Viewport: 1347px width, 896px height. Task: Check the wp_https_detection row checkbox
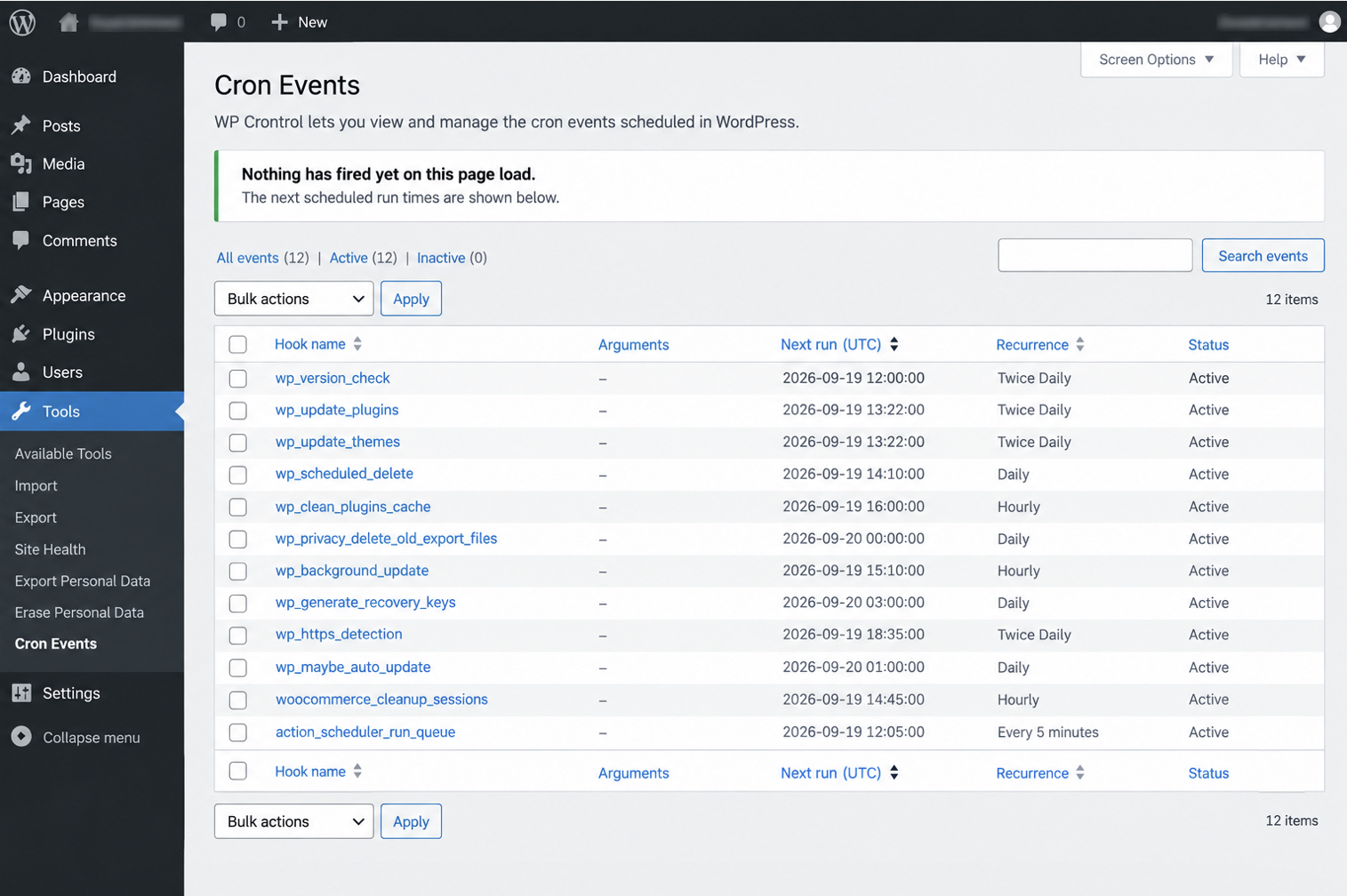[237, 635]
